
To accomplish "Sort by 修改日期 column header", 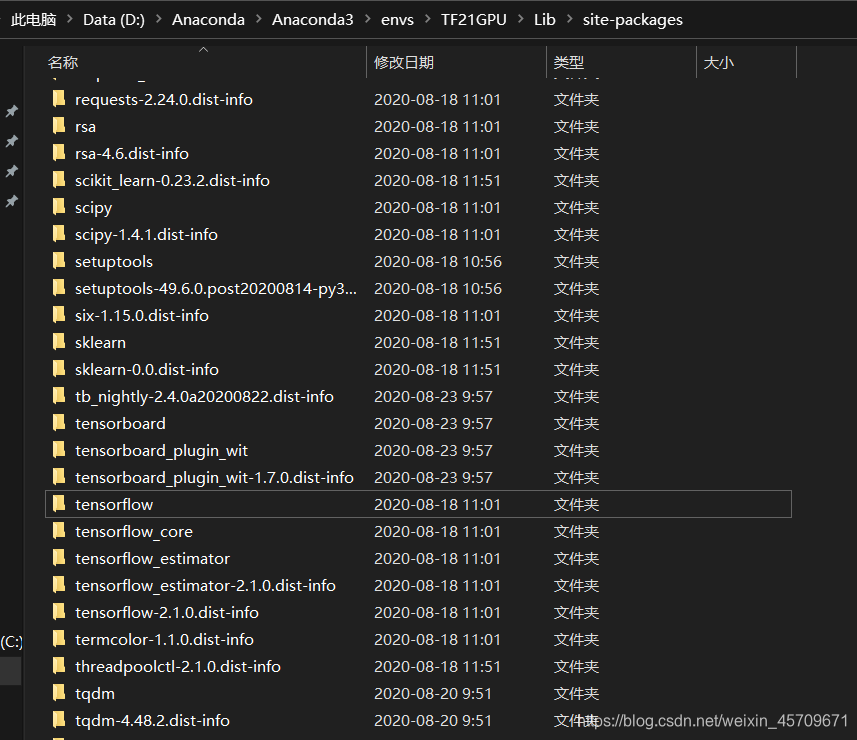I will coord(404,62).
